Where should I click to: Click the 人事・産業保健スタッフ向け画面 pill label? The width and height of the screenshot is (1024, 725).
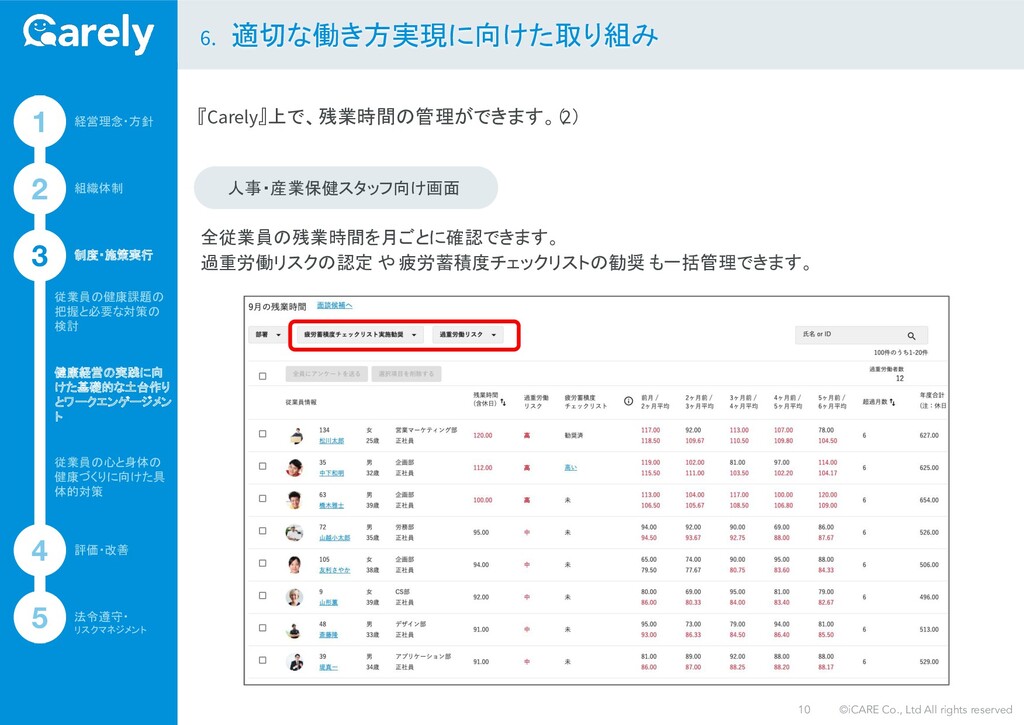click(x=345, y=188)
